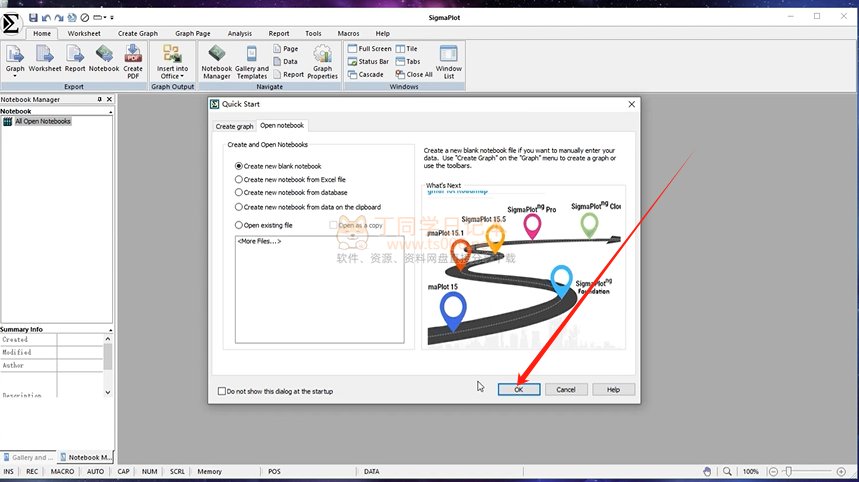Image resolution: width=859 pixels, height=482 pixels.
Task: Click the Window List icon
Action: [449, 60]
